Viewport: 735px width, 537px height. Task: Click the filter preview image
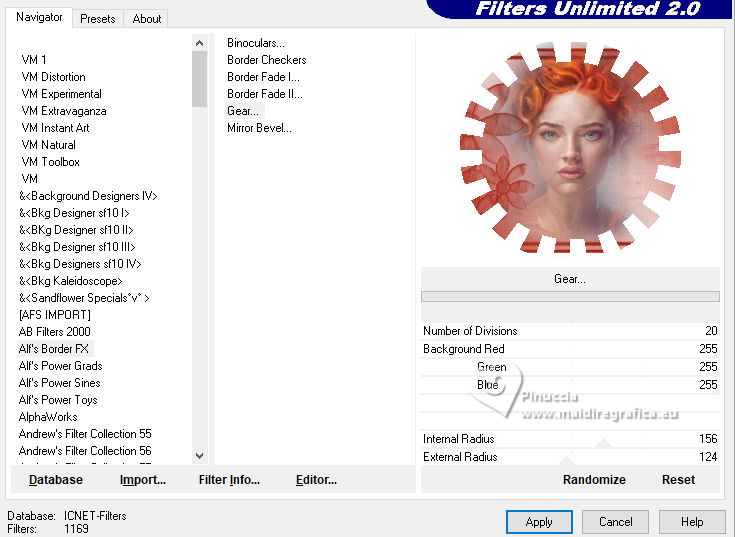click(x=570, y=148)
